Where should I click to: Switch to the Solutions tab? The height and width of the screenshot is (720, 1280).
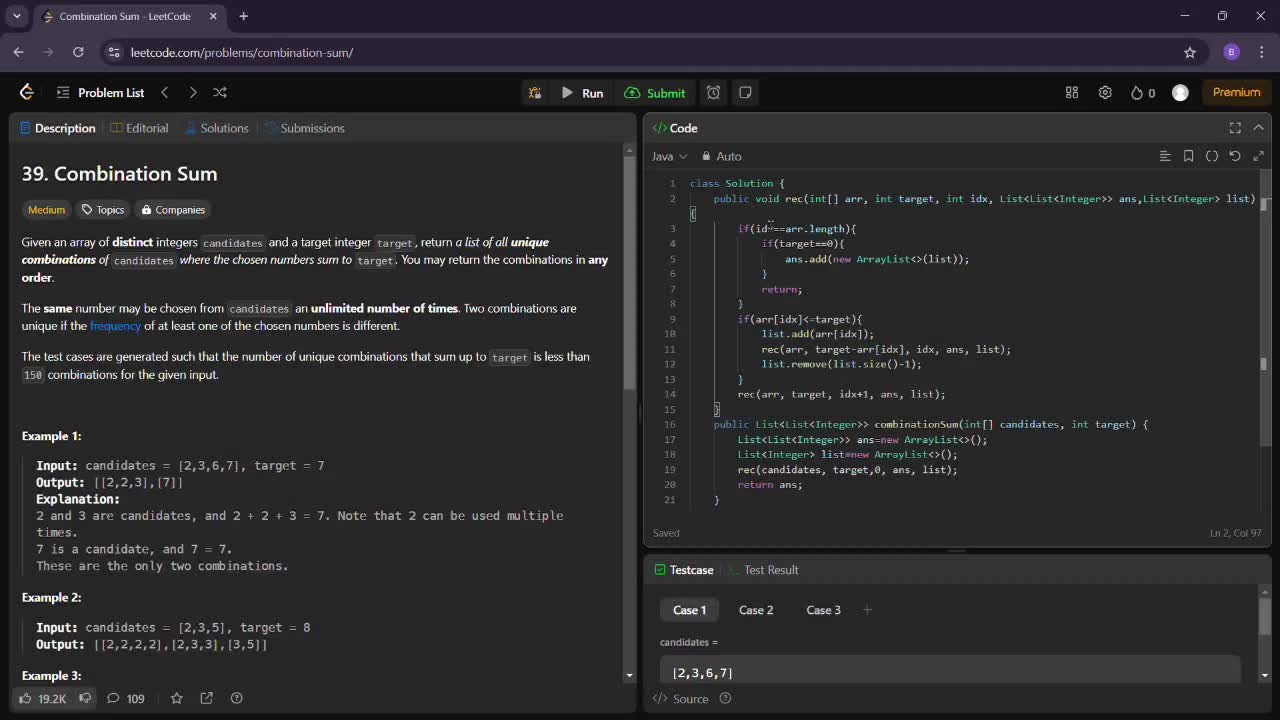tap(216, 128)
